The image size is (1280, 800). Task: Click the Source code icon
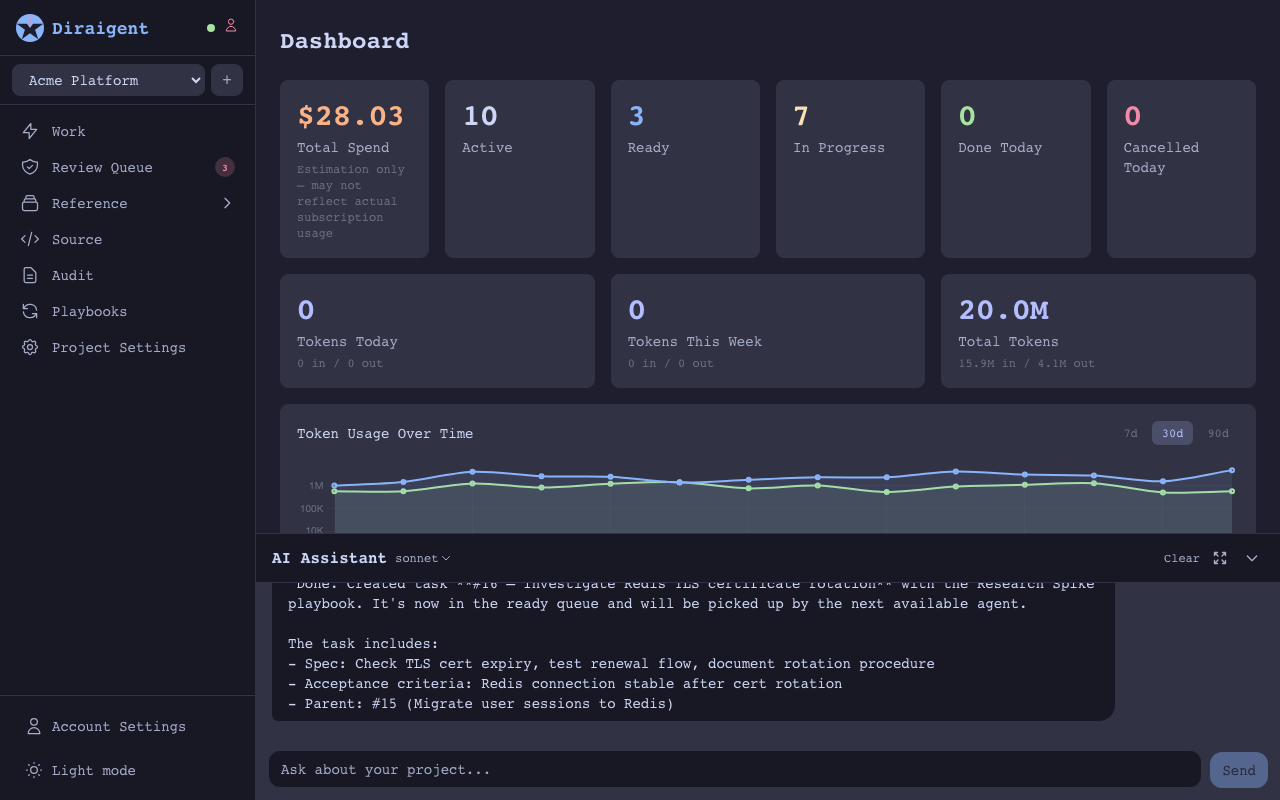tap(31, 239)
